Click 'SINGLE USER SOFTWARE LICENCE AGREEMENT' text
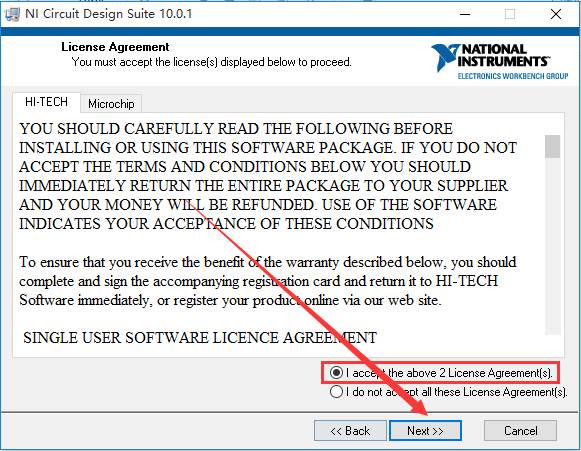The height and width of the screenshot is (451, 581). (x=200, y=338)
